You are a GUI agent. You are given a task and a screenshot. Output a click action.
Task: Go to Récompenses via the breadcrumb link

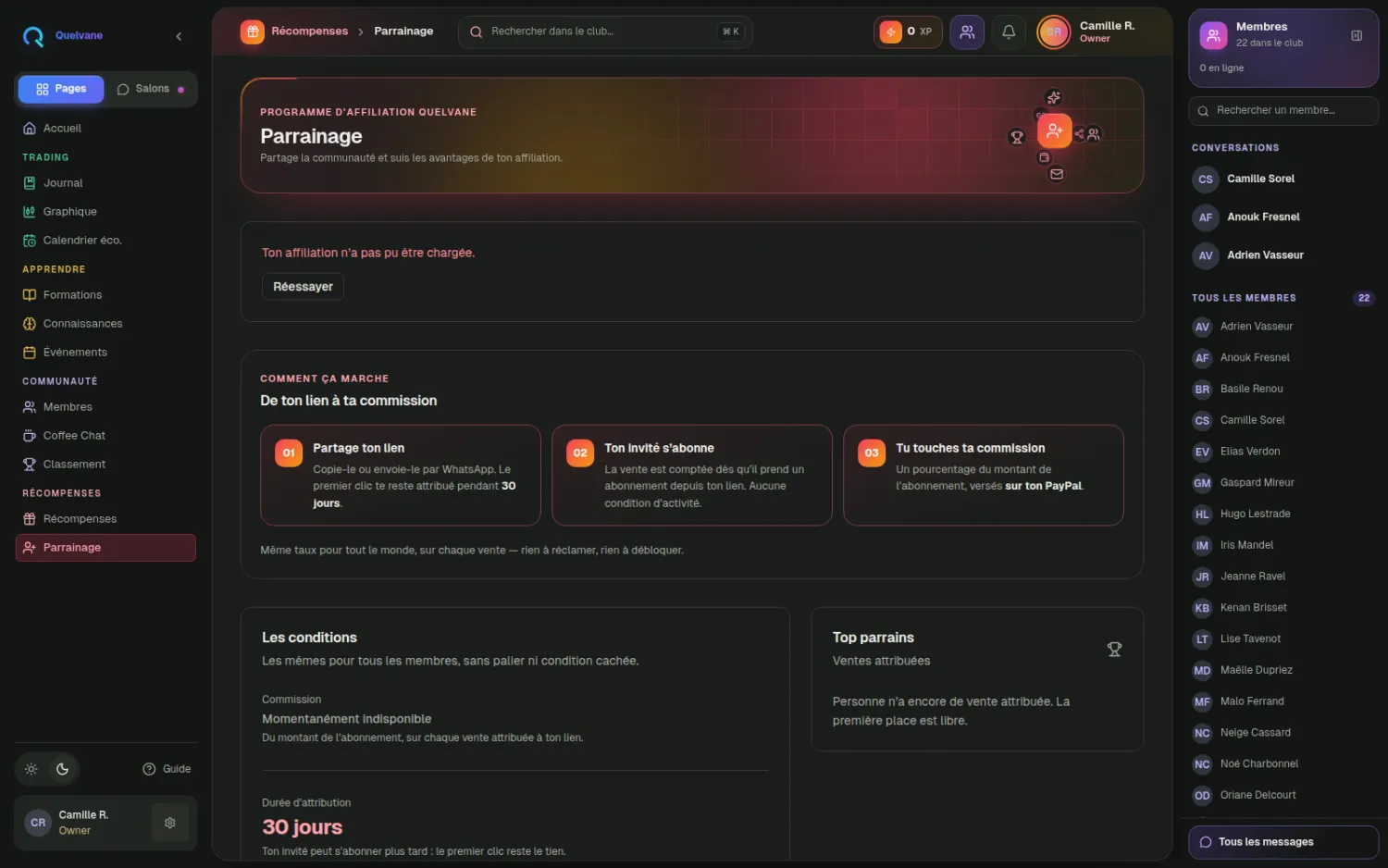309,31
